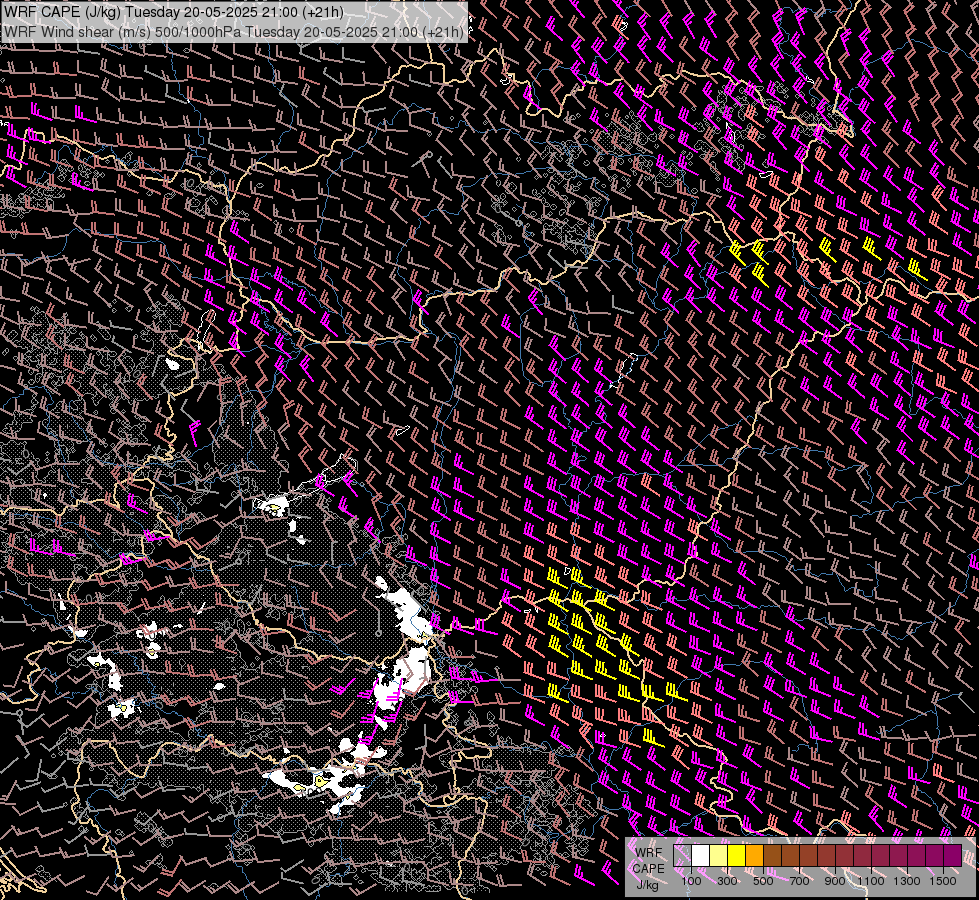This screenshot has width=979, height=900.
Task: Click the 1500 legend value
Action: 943,881
